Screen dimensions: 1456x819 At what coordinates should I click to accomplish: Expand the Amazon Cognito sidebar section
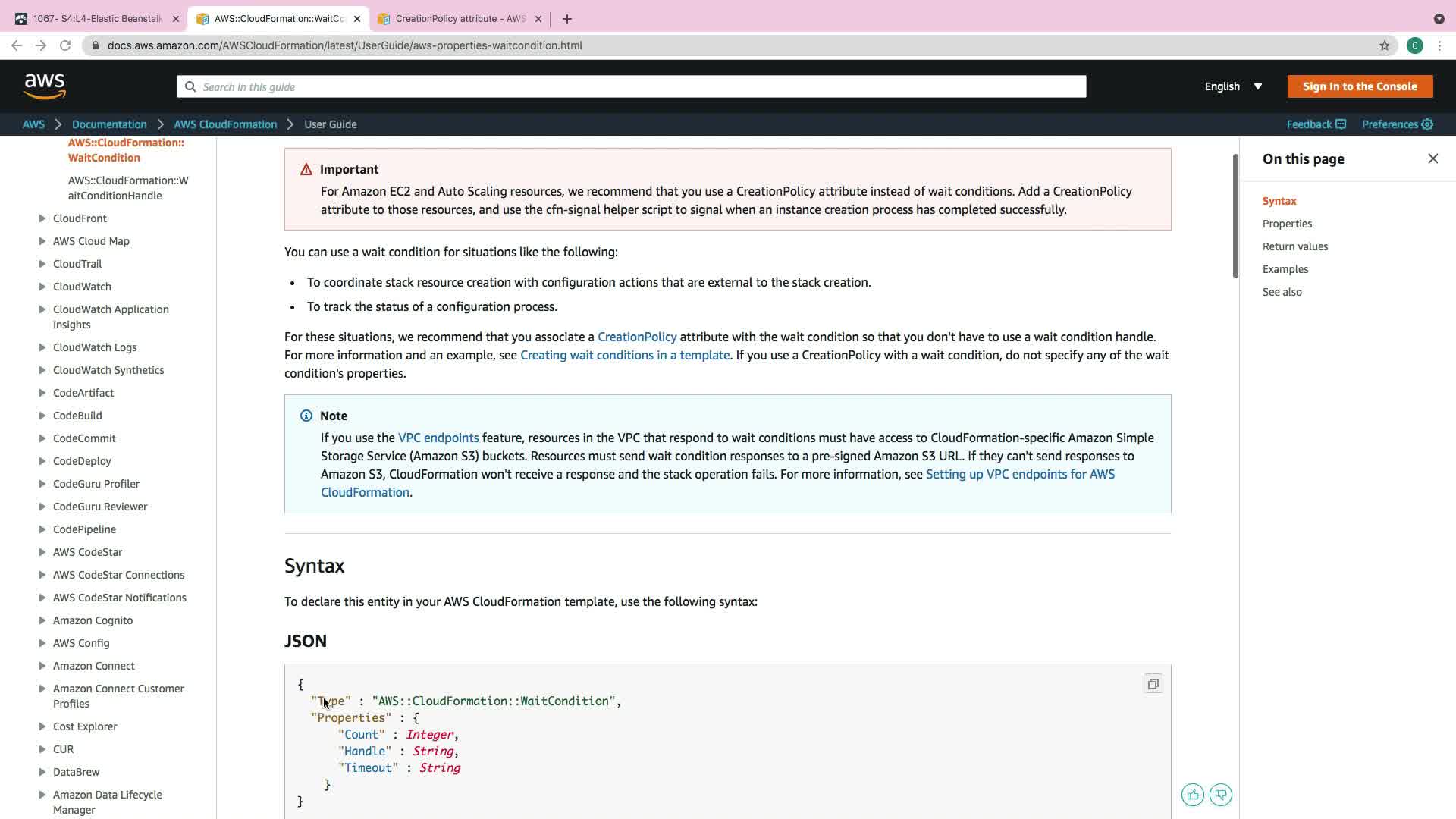click(x=42, y=620)
